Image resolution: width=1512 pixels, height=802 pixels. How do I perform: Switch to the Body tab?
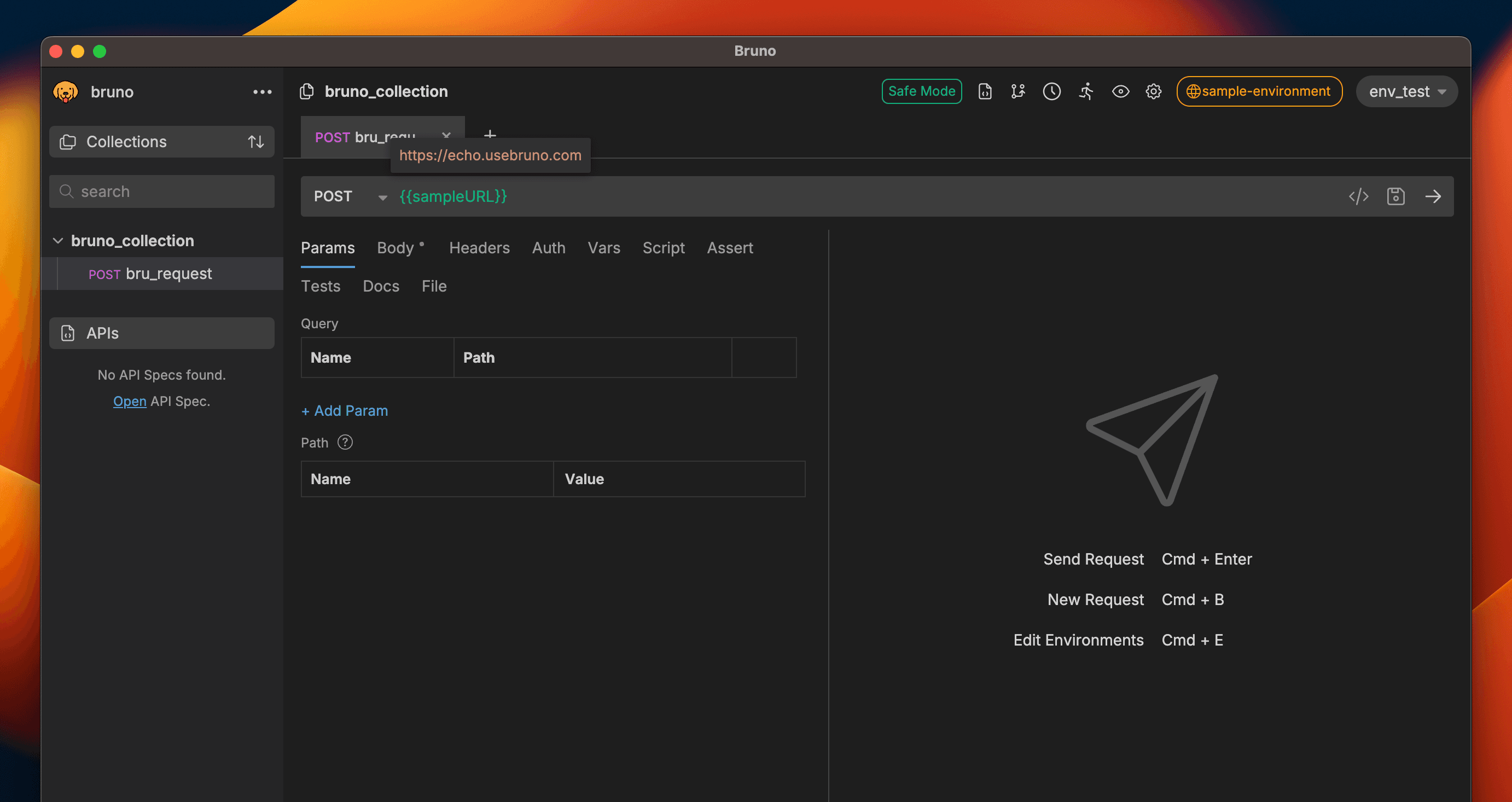(x=396, y=248)
